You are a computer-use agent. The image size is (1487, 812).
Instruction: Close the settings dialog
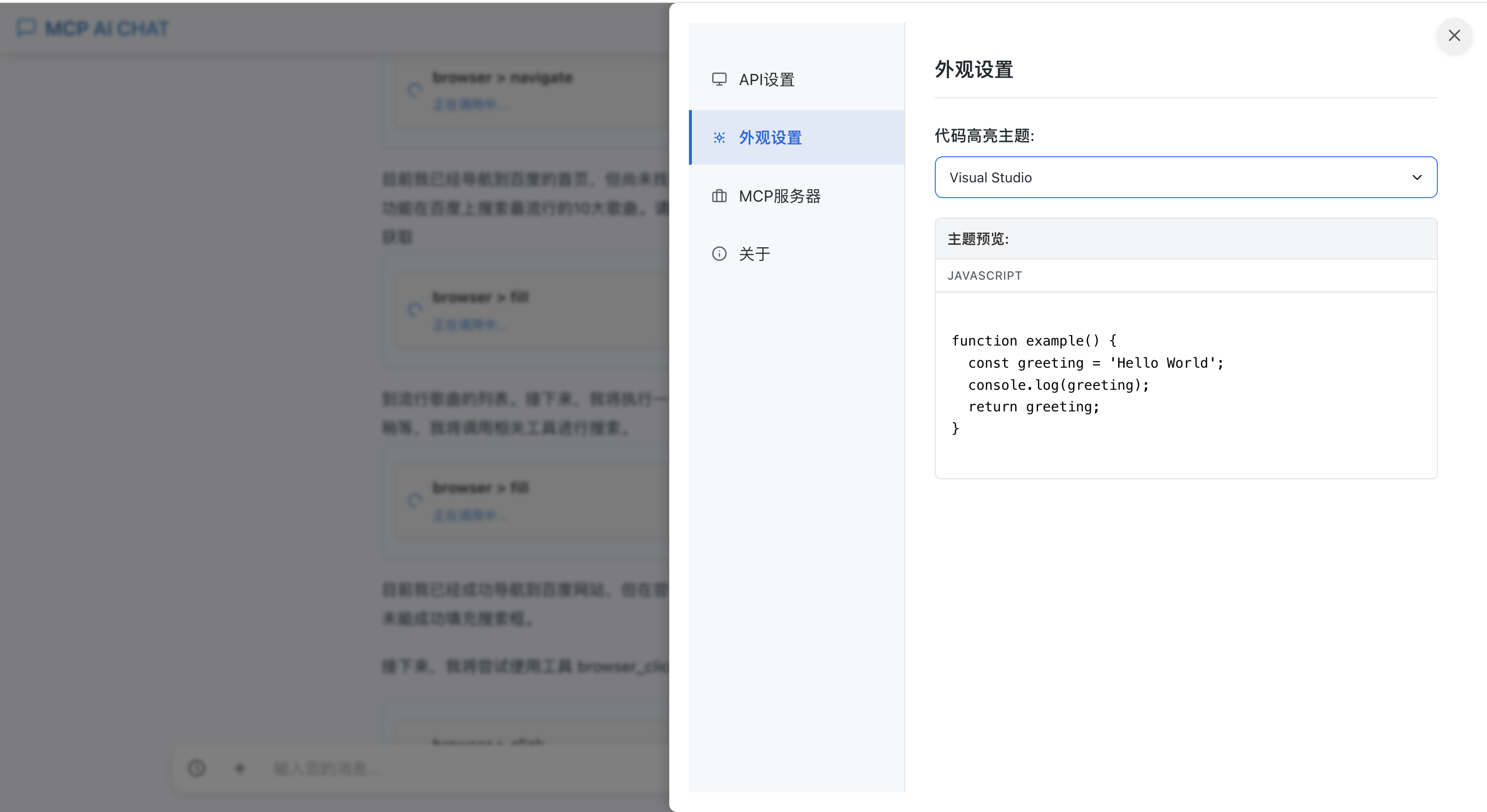(1454, 36)
